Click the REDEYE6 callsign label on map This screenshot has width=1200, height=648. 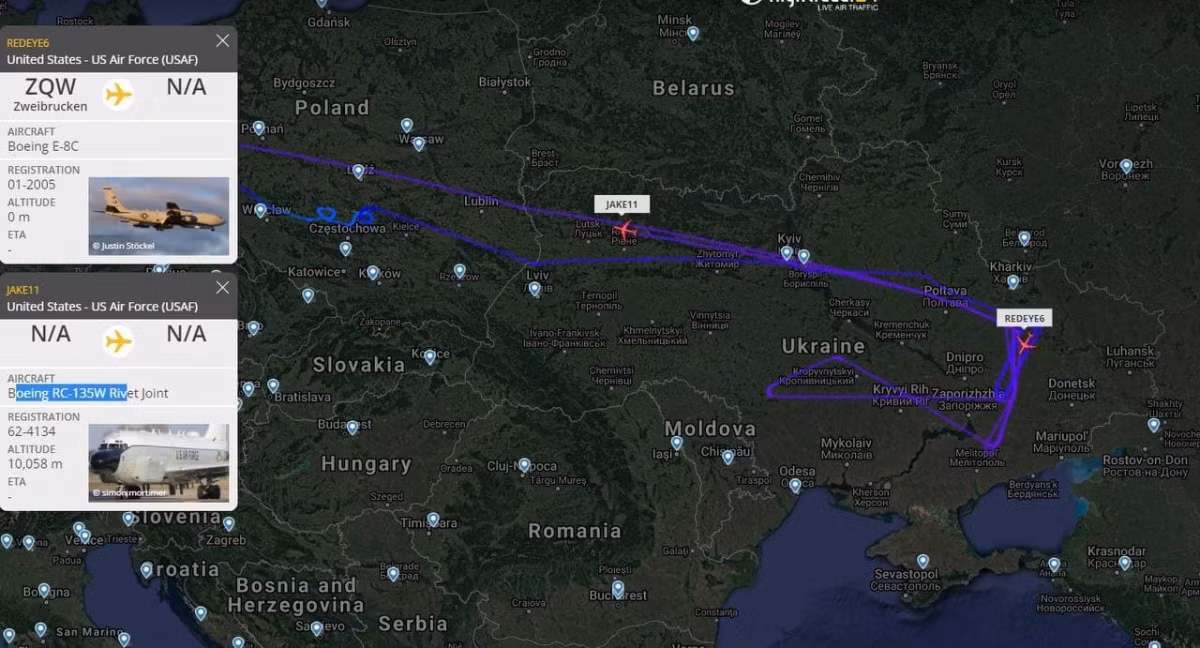pos(1024,318)
